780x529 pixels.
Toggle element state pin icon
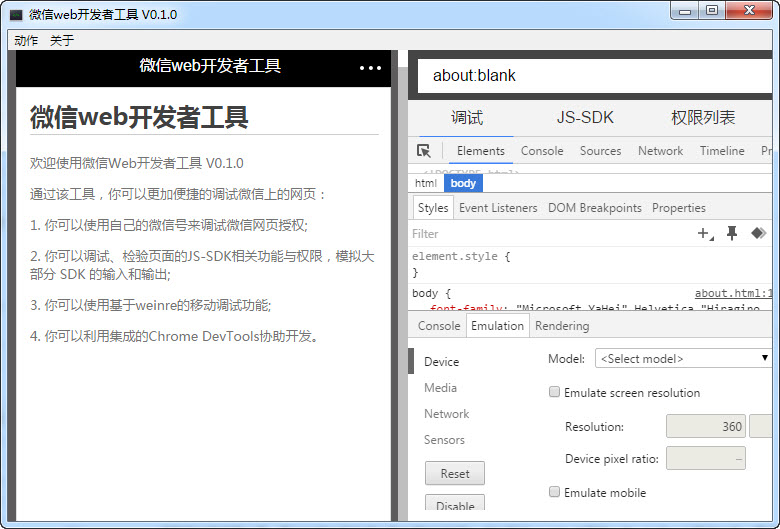click(x=732, y=233)
